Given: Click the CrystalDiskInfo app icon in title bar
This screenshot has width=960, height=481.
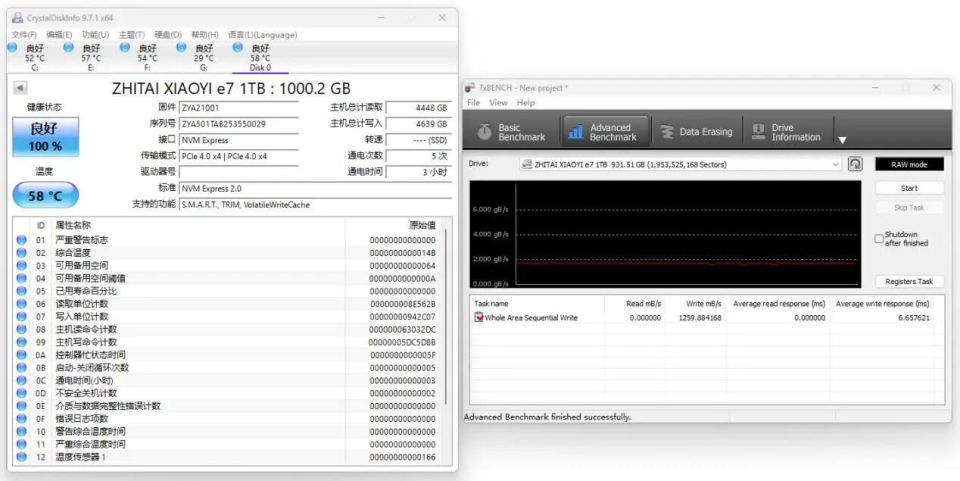Looking at the screenshot, I should (x=17, y=18).
